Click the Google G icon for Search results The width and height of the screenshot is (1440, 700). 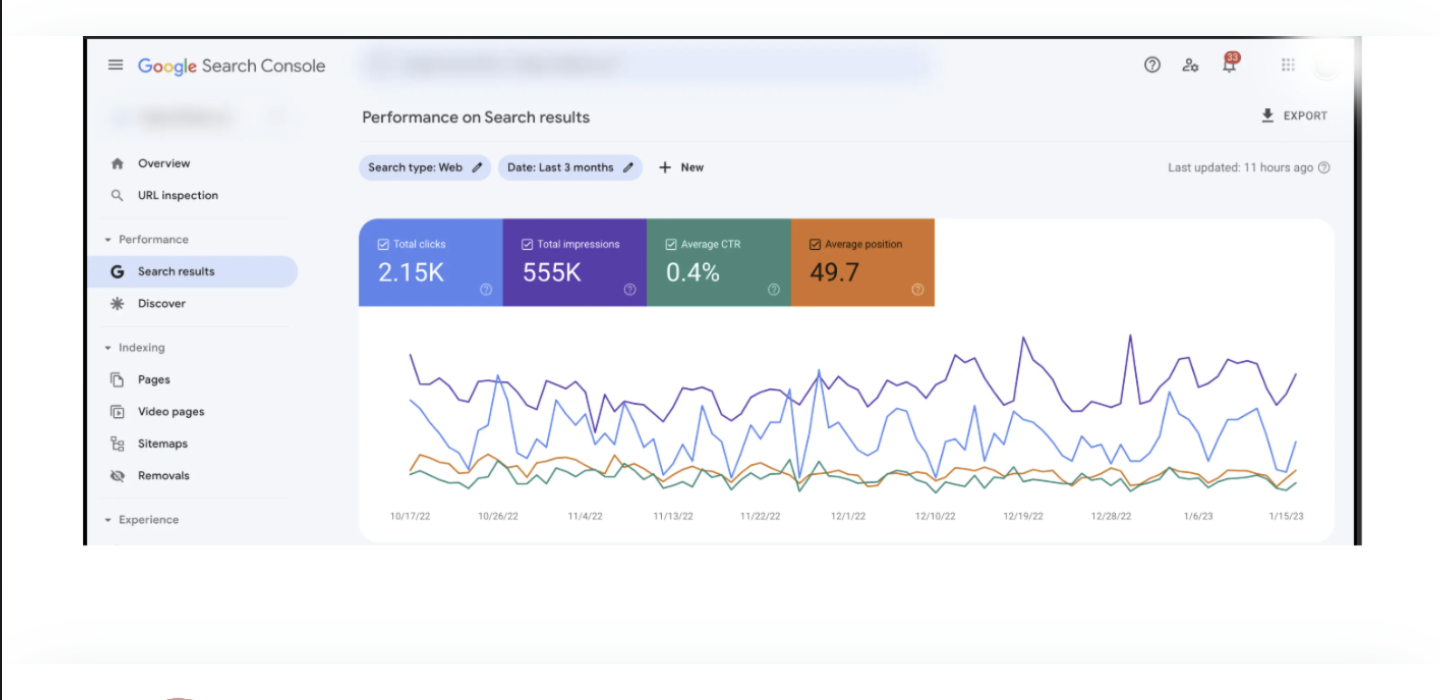pyautogui.click(x=117, y=271)
